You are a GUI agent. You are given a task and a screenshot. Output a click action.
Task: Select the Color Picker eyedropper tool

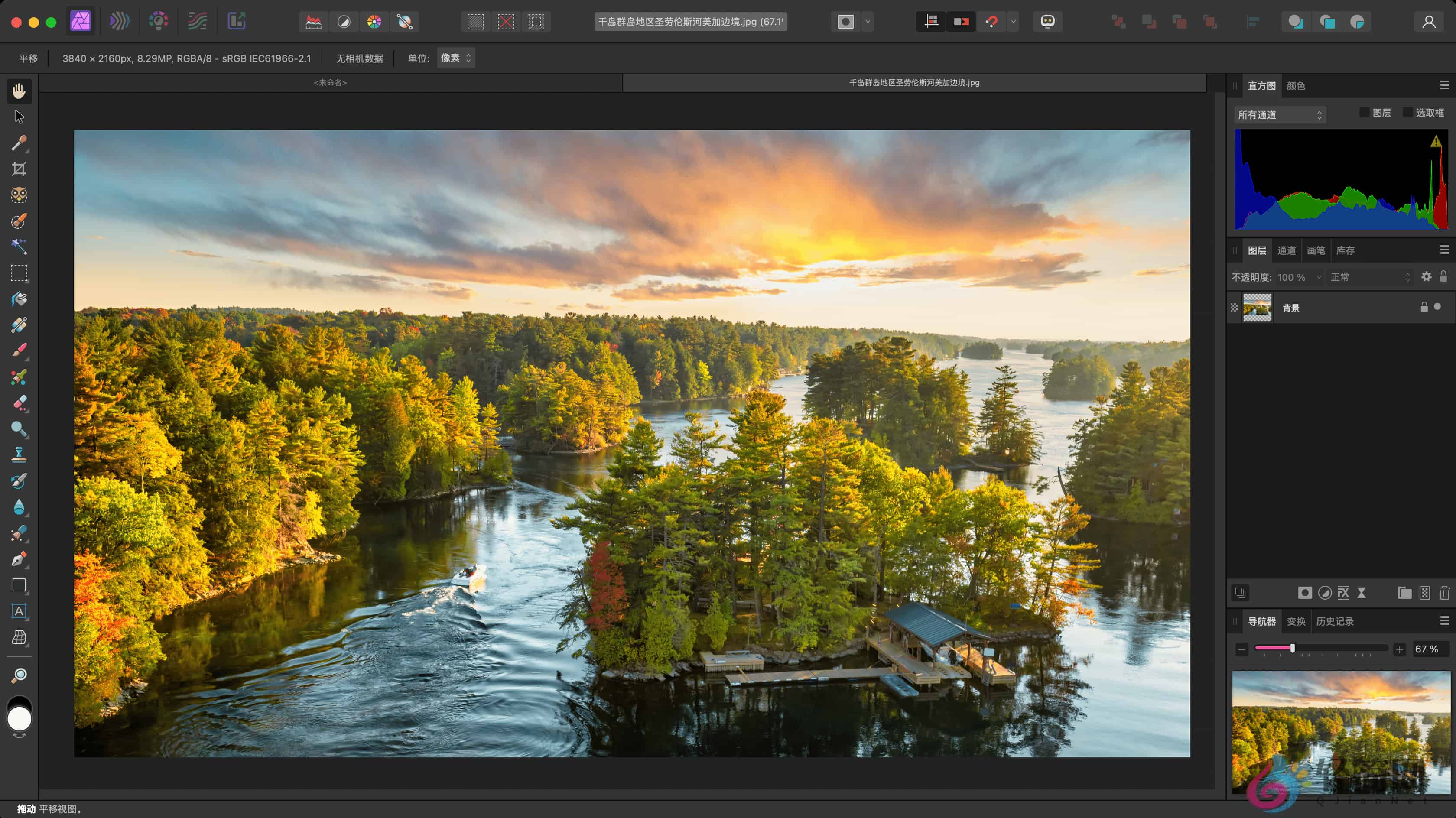19,143
